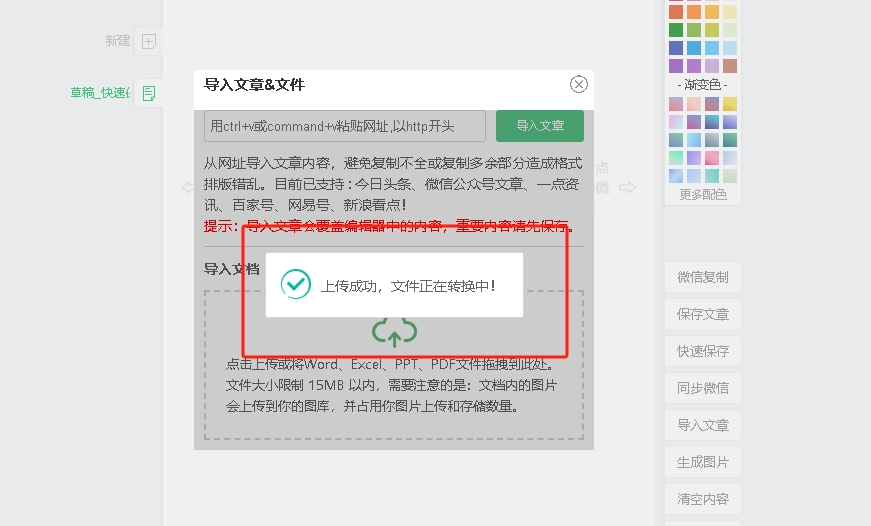
Task: Click the right arrow beside the dialog
Action: 627,187
